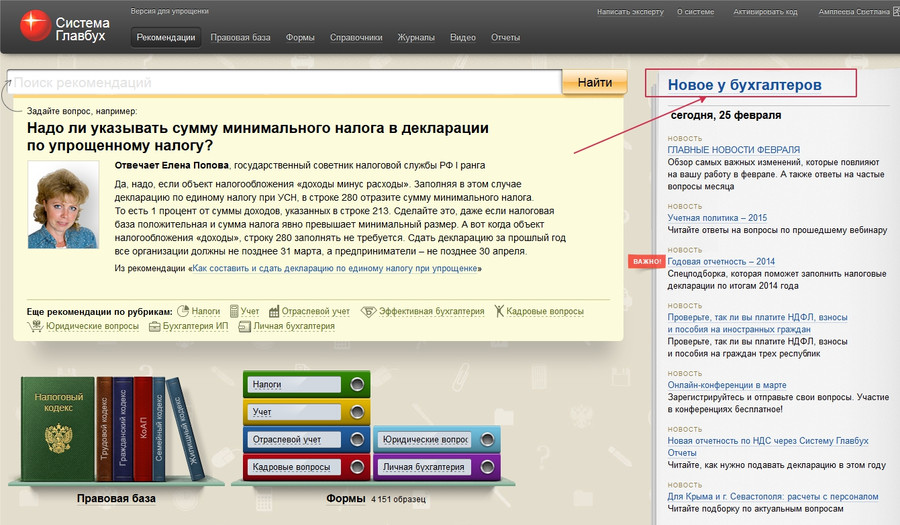Click the ВАЖНО! red badge
Viewport: 900px width, 525px height.
pos(647,261)
